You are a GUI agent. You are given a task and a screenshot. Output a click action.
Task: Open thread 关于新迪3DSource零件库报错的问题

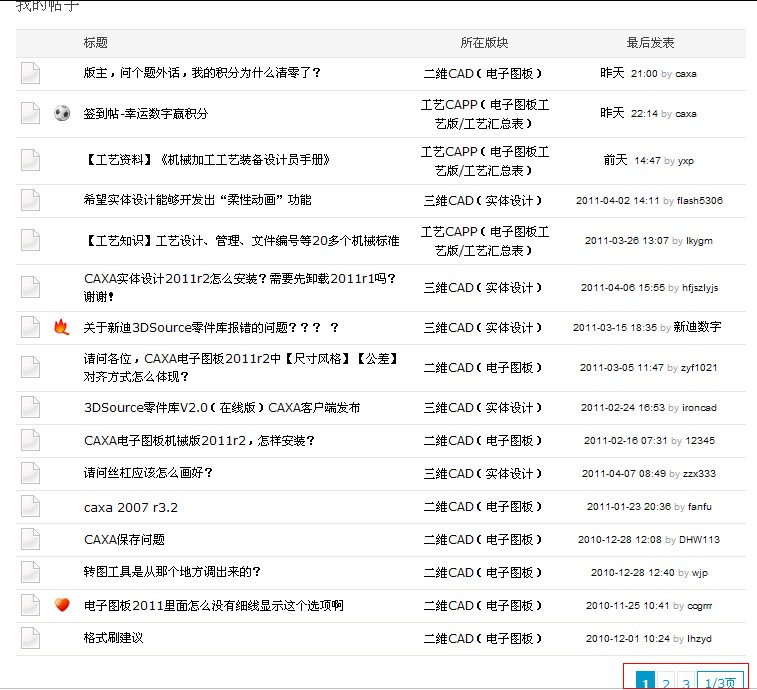coord(211,327)
